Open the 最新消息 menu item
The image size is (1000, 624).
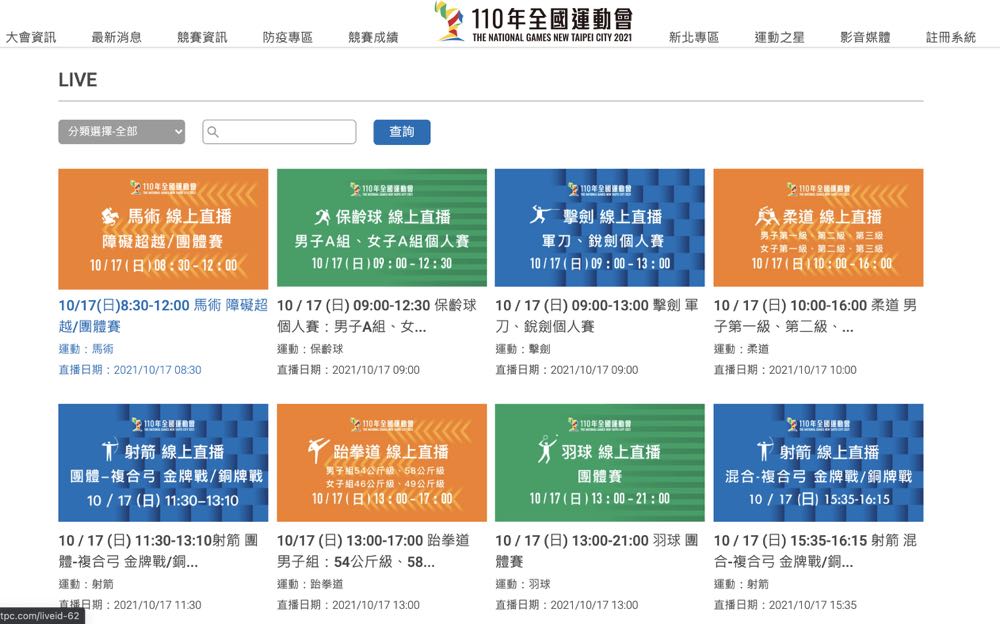[117, 37]
